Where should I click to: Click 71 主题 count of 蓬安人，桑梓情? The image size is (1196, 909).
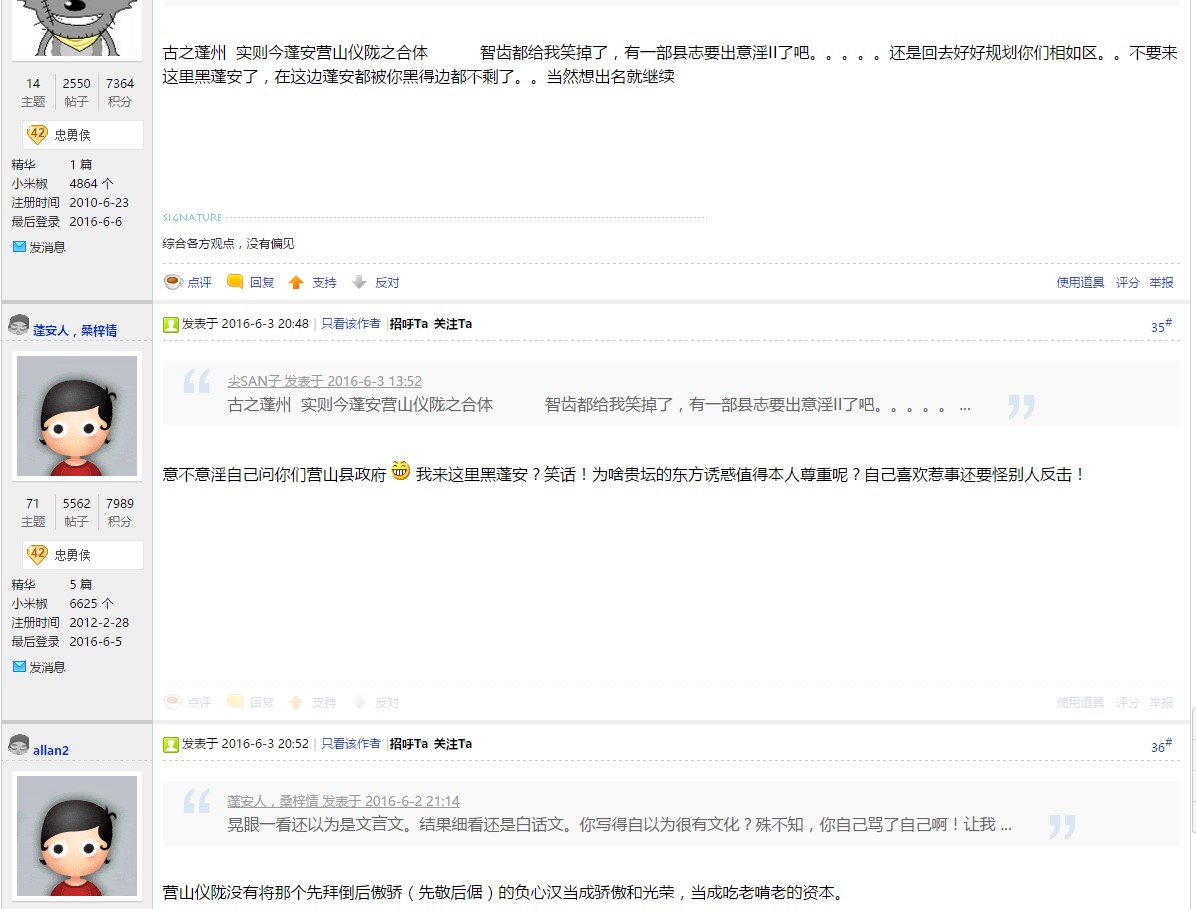(x=33, y=512)
